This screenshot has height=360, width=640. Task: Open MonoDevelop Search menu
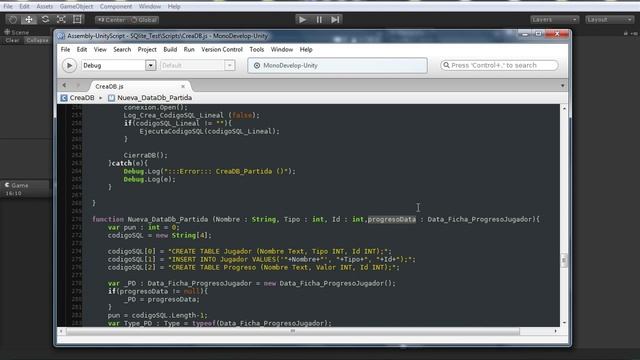(122, 49)
